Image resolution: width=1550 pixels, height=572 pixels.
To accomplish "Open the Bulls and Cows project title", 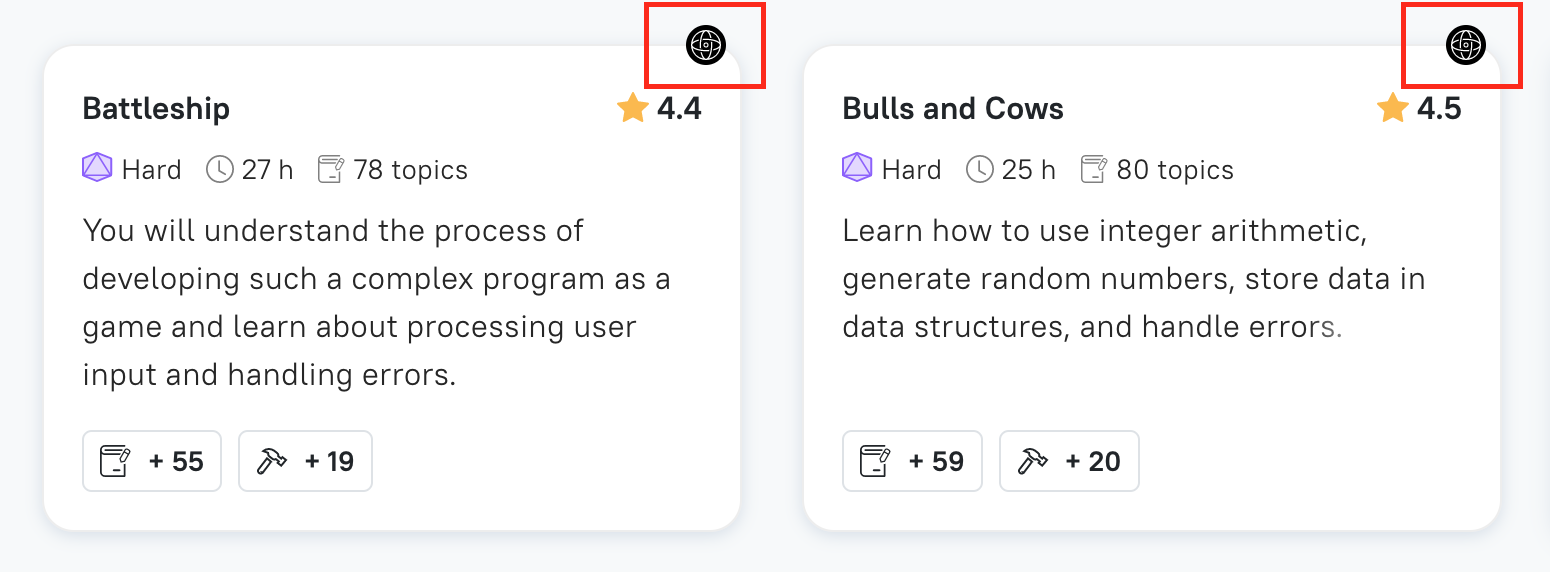I will (x=953, y=108).
